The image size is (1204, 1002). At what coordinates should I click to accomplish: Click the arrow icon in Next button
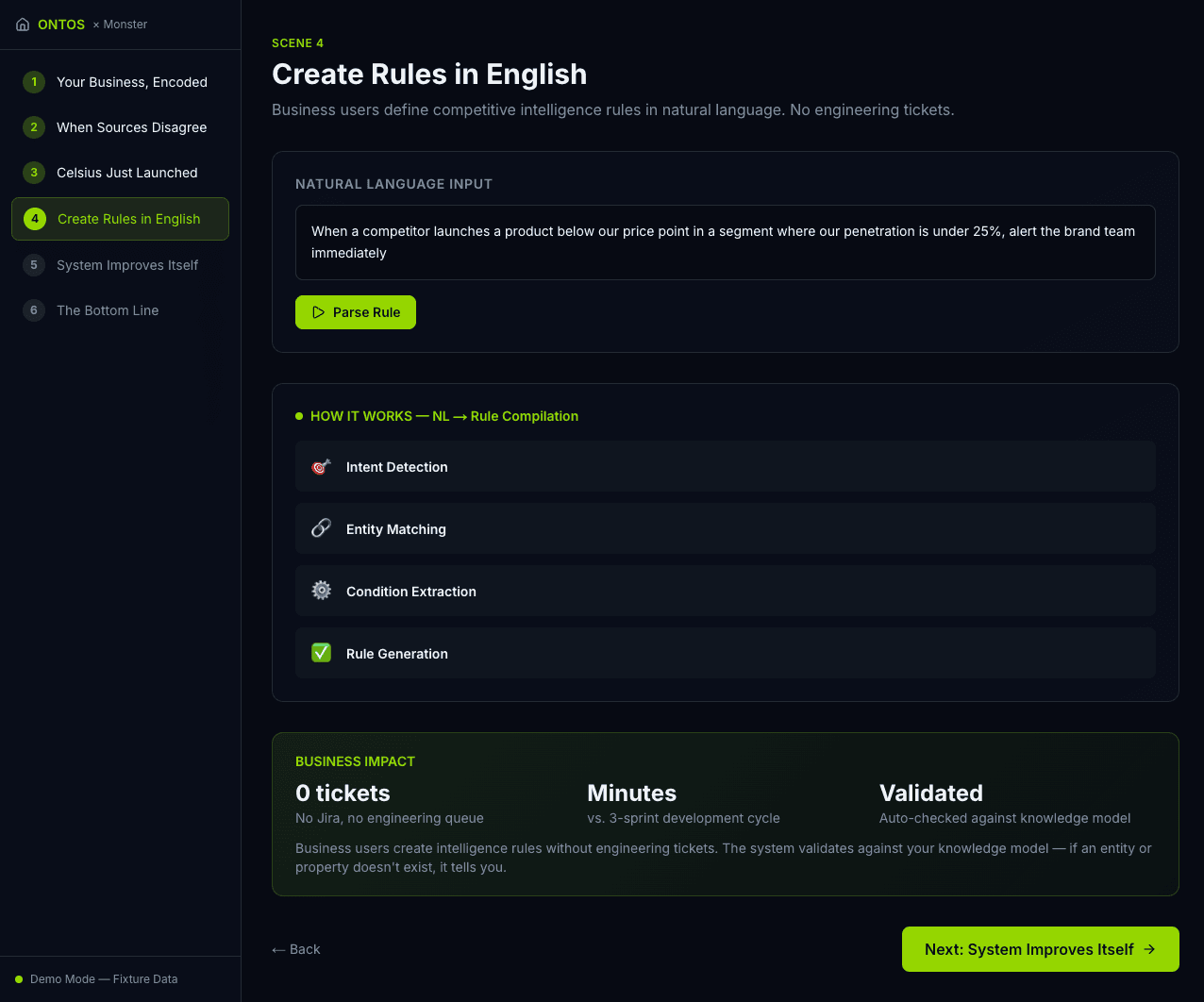coord(1149,949)
